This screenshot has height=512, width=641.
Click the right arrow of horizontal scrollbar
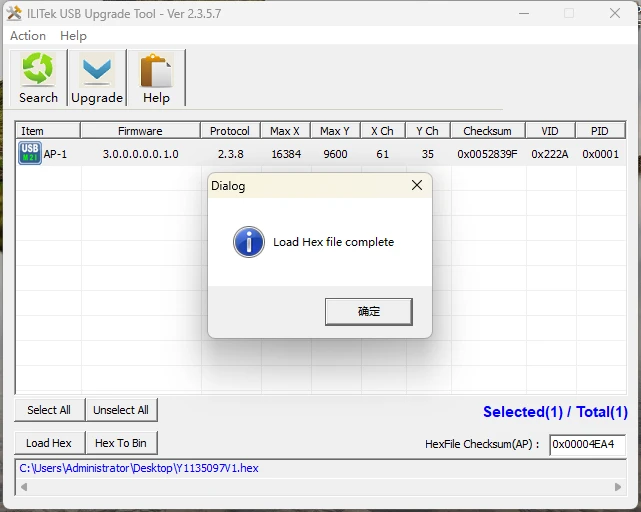(x=618, y=487)
